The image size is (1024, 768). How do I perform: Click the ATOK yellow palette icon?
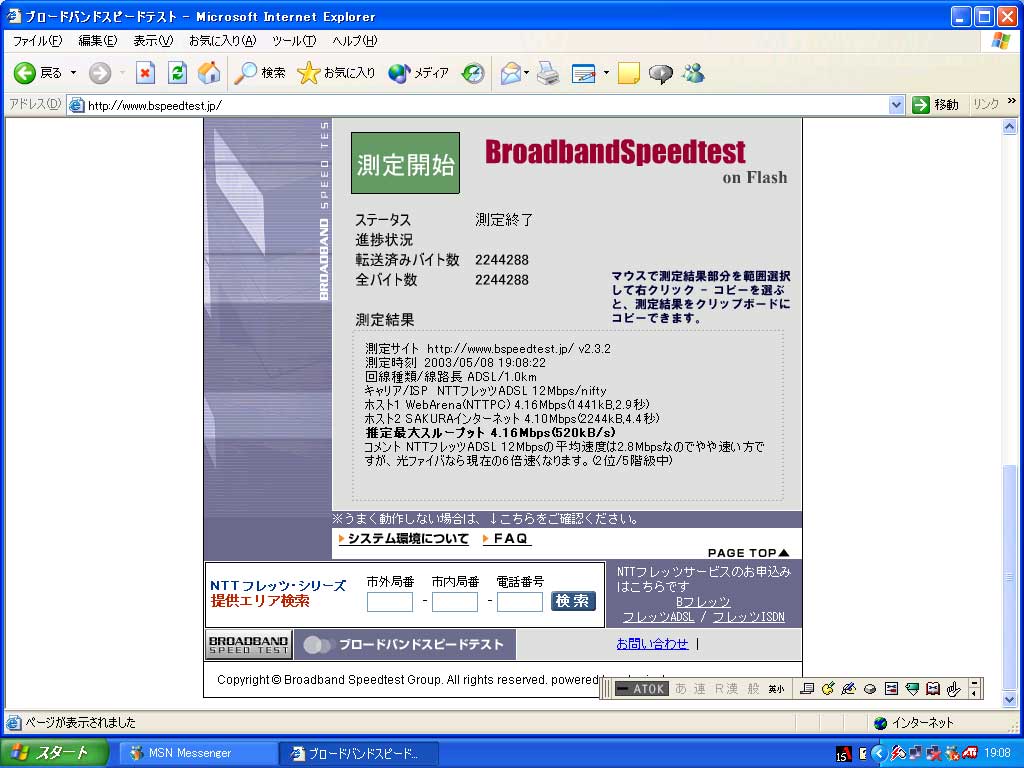pos(828,688)
